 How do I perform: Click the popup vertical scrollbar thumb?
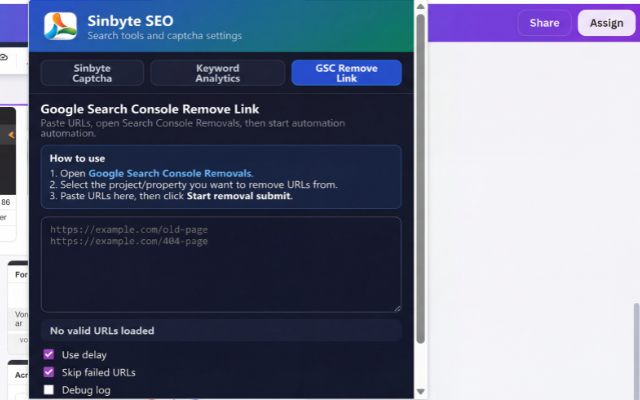pyautogui.click(x=420, y=179)
